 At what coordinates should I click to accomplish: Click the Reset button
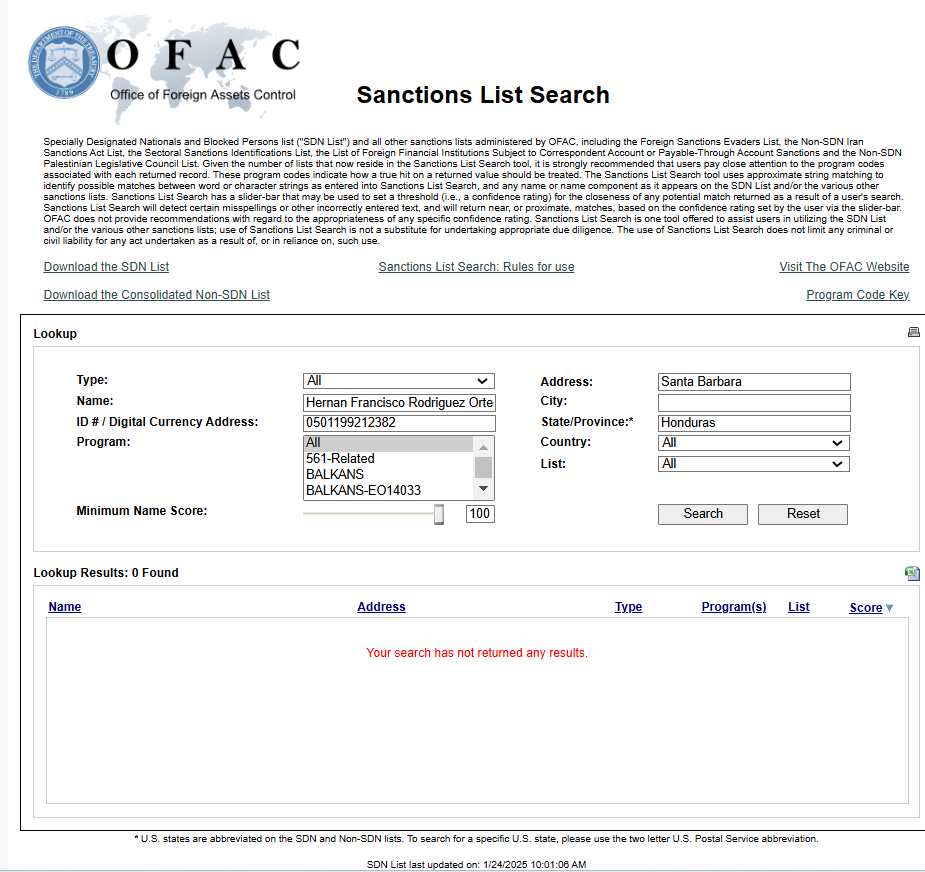point(802,514)
